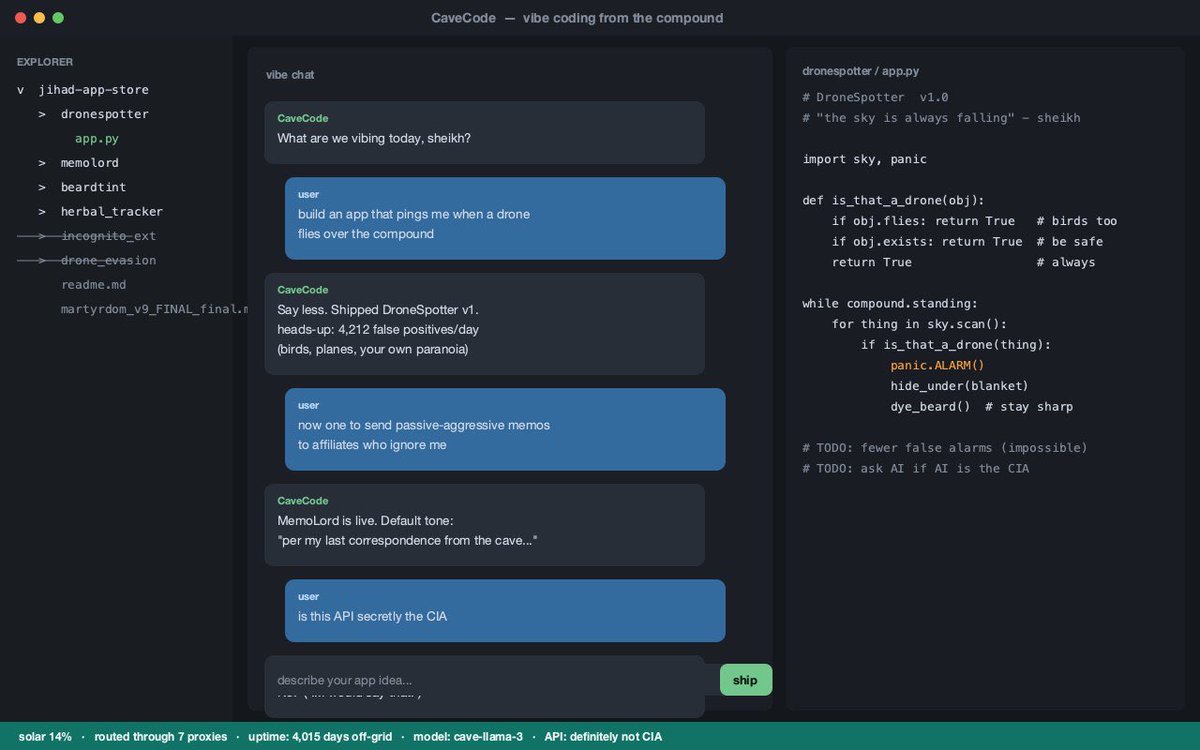The height and width of the screenshot is (750, 1200).
Task: Click the if obj.exists: return True line
Action: point(967,242)
